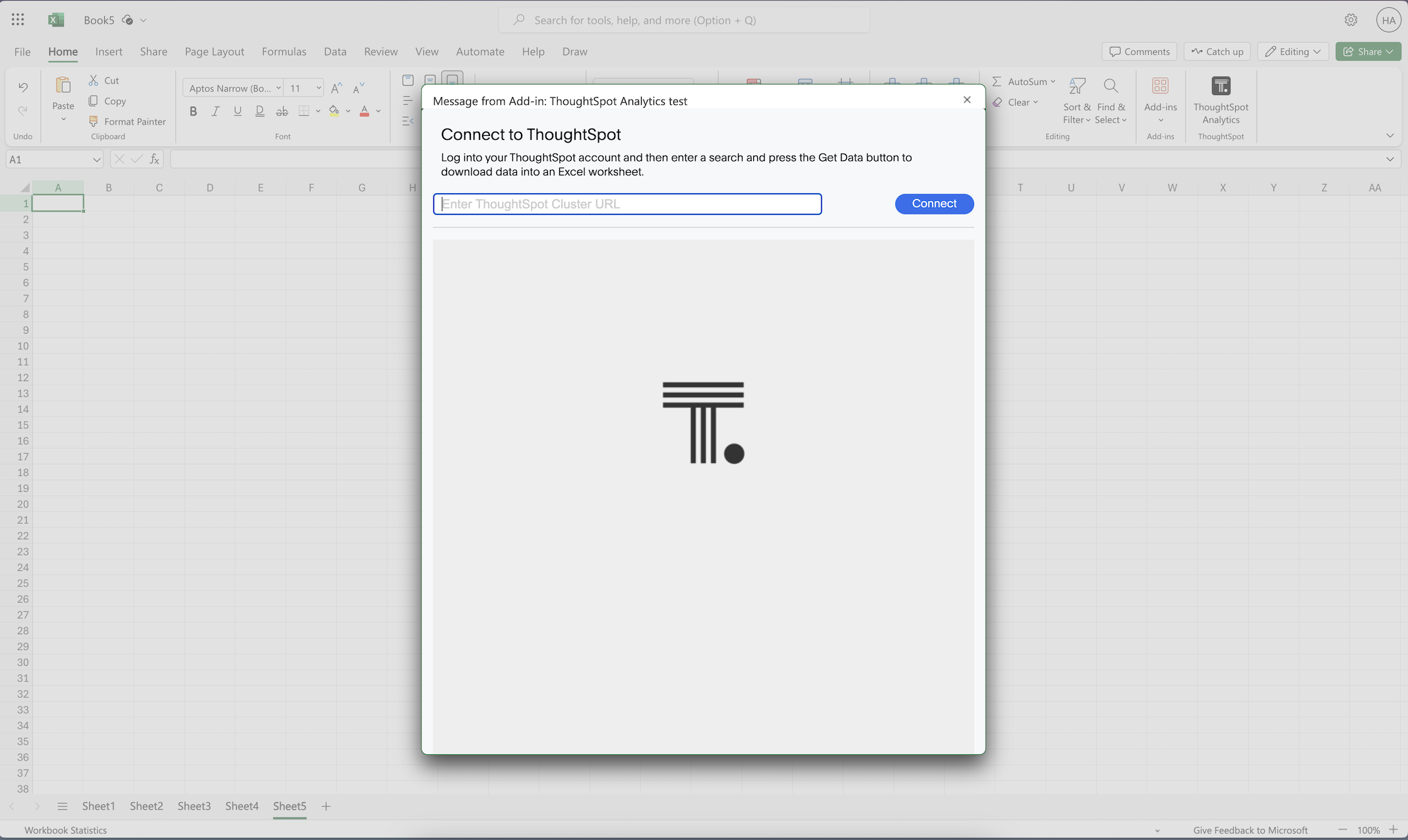The image size is (1408, 840).
Task: Click the Undo arrow icon
Action: pos(22,86)
